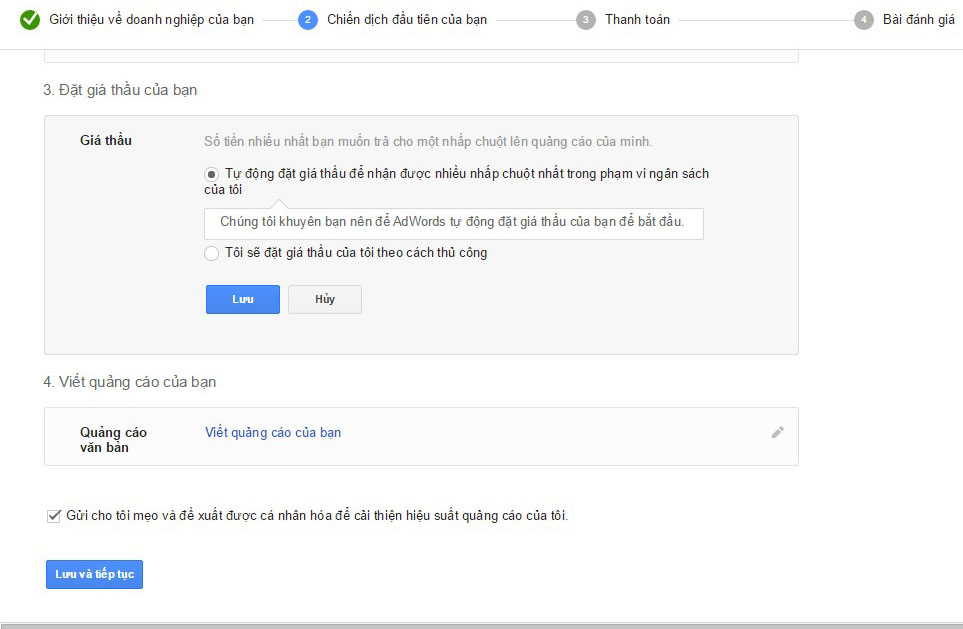Click the step 4 numbered circle icon
This screenshot has width=963, height=629.
(862, 18)
